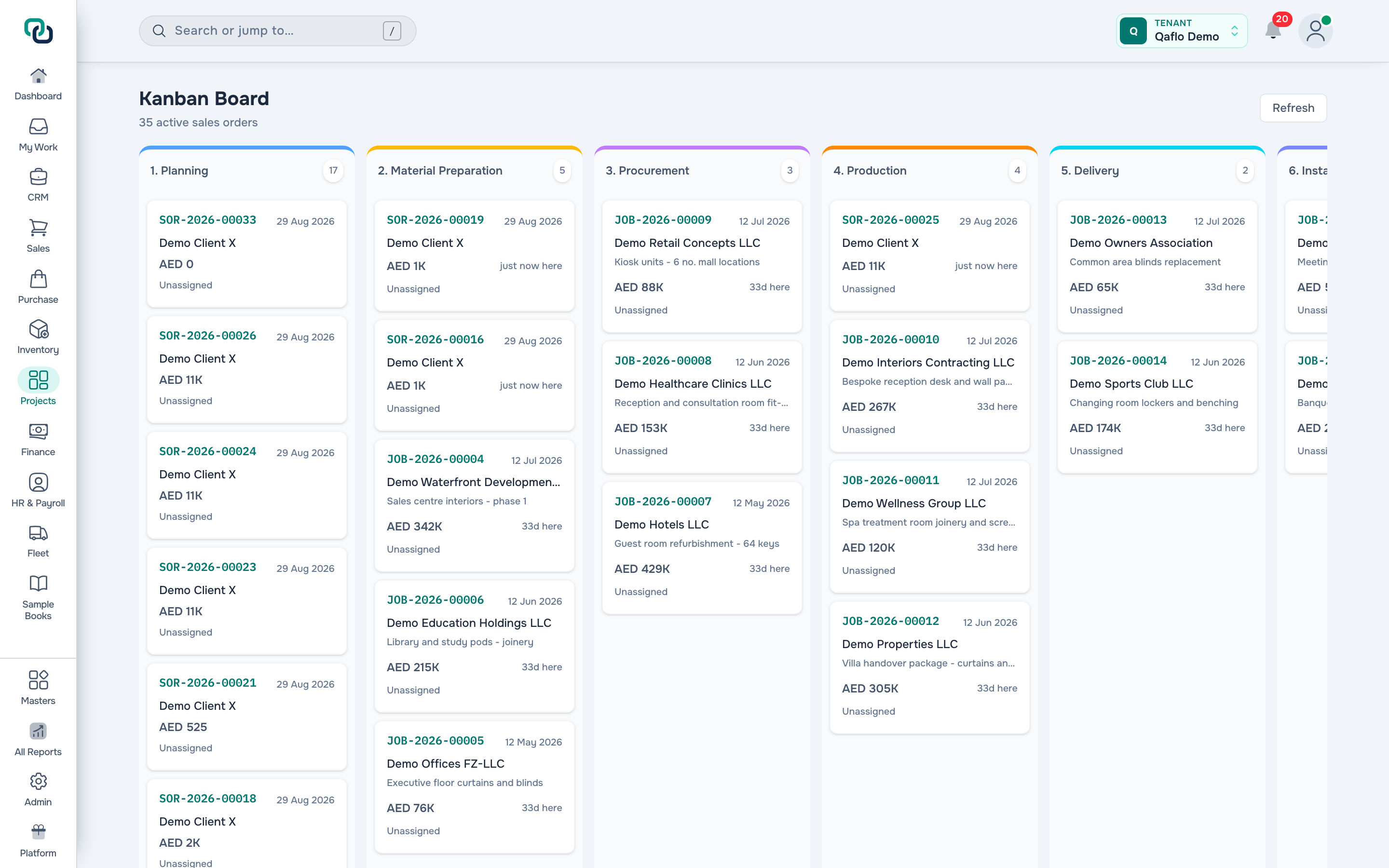
Task: Click Demo Sports Club LLC client name
Action: [1130, 383]
